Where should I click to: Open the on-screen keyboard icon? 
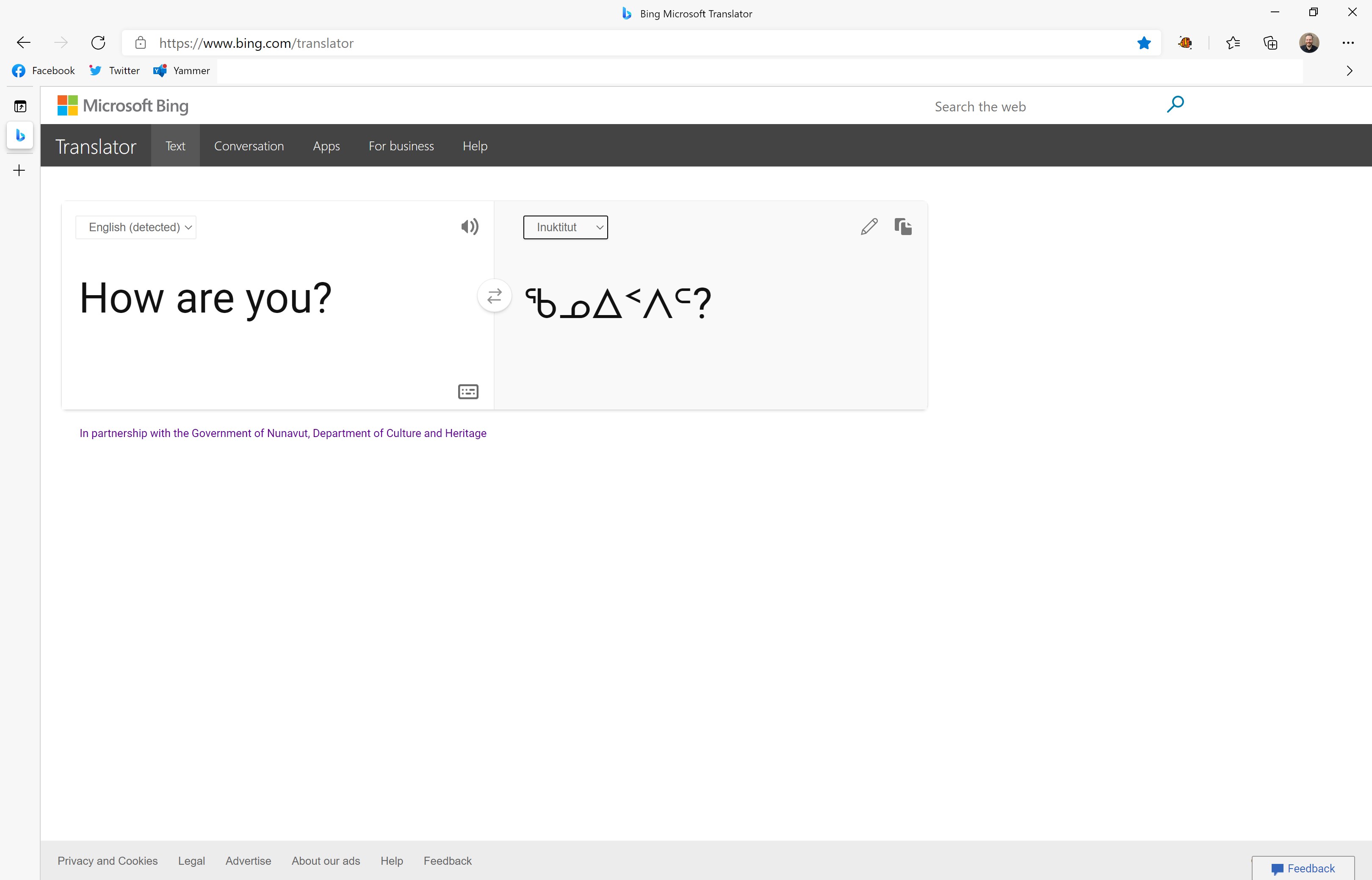[468, 391]
